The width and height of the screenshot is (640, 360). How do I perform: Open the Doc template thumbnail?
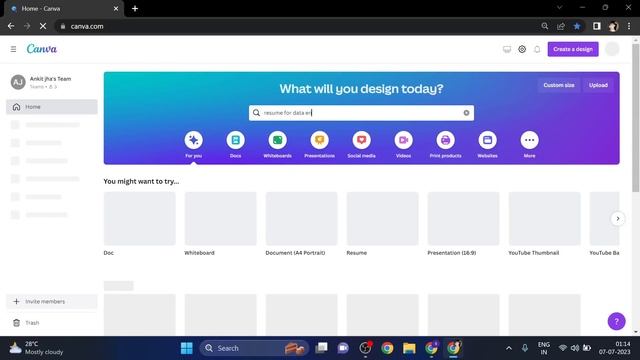pos(140,219)
